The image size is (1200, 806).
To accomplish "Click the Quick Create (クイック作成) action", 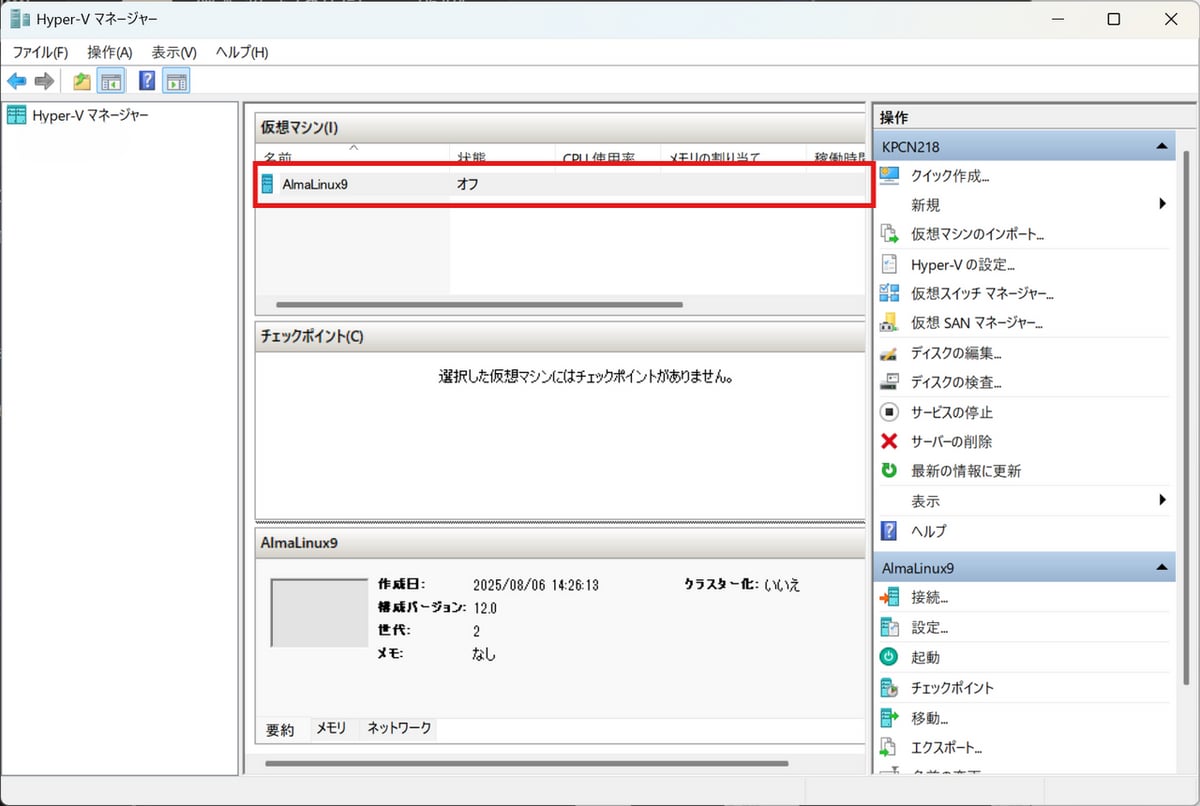I will [x=949, y=176].
